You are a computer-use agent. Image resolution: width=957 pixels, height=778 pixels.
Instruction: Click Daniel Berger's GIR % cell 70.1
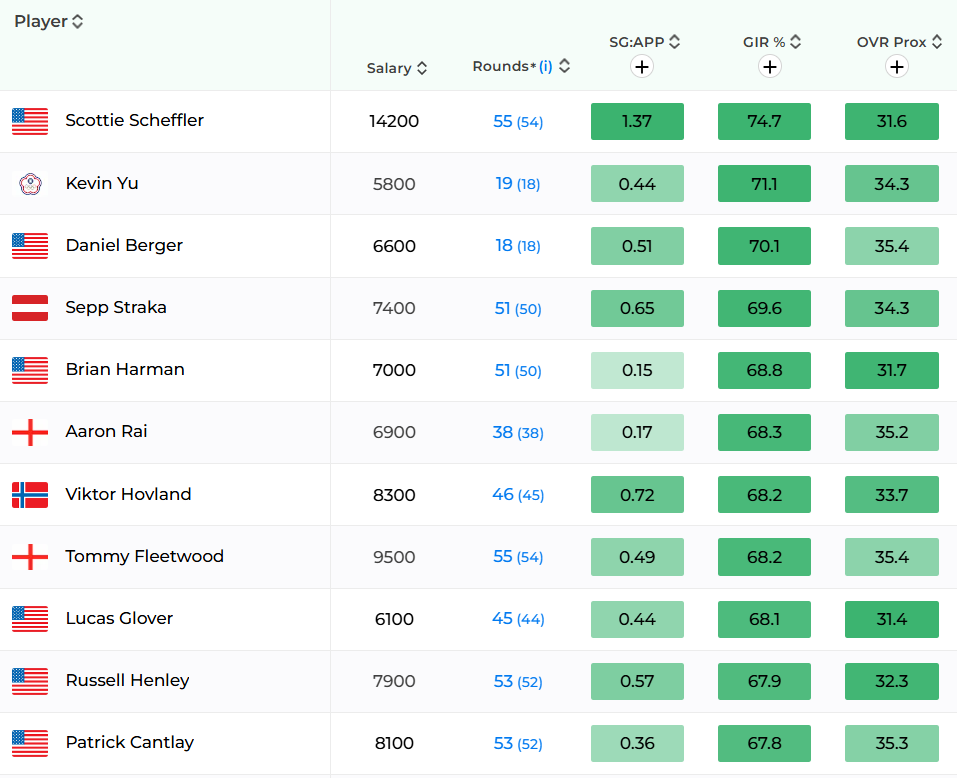tap(764, 246)
